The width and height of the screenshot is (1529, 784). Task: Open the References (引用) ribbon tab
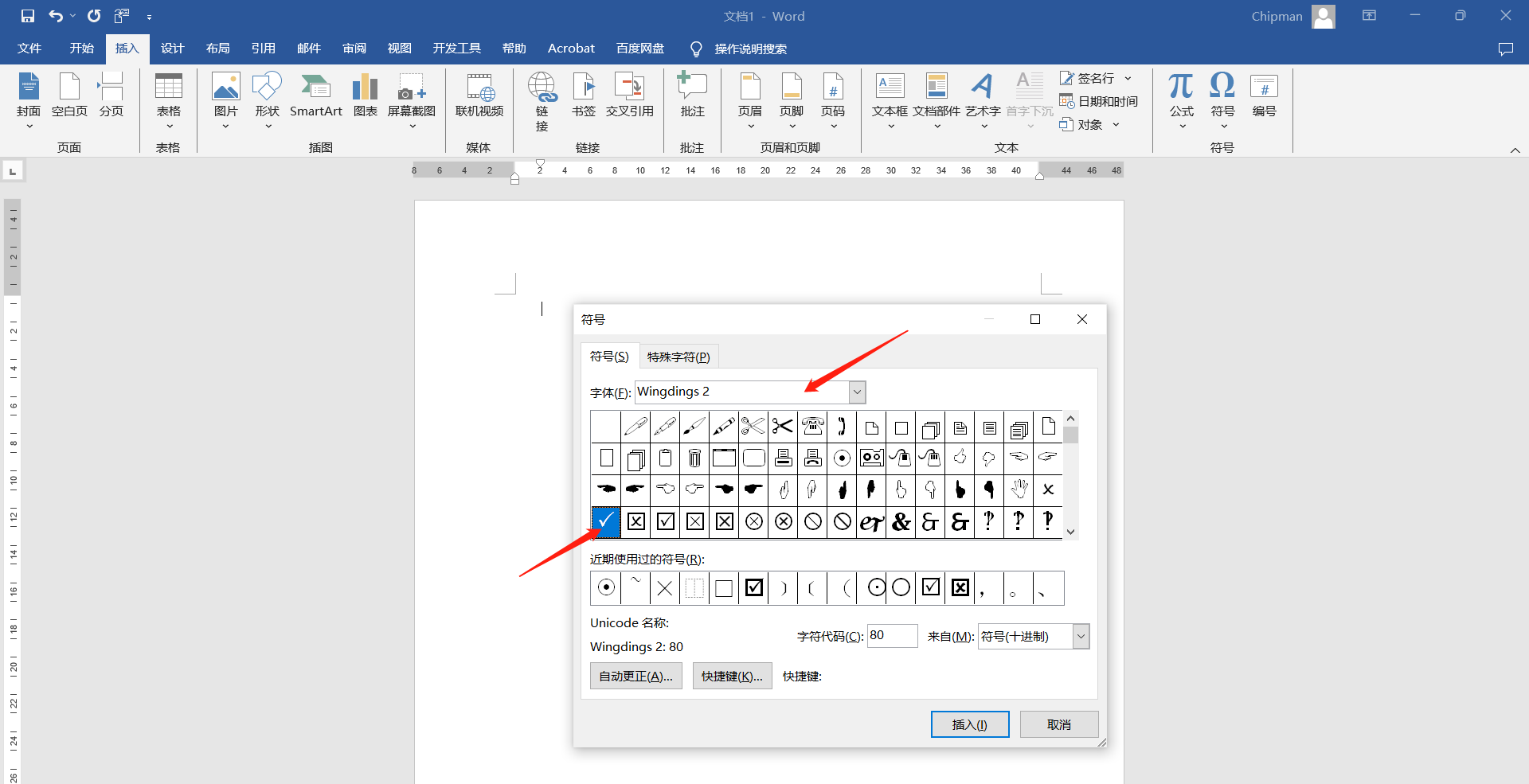263,49
